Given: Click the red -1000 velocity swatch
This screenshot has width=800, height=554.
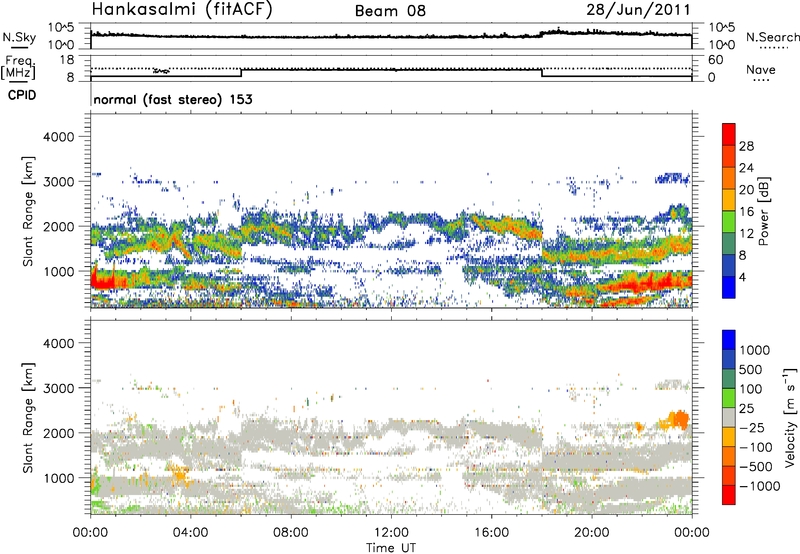Looking at the screenshot, I should click(729, 495).
